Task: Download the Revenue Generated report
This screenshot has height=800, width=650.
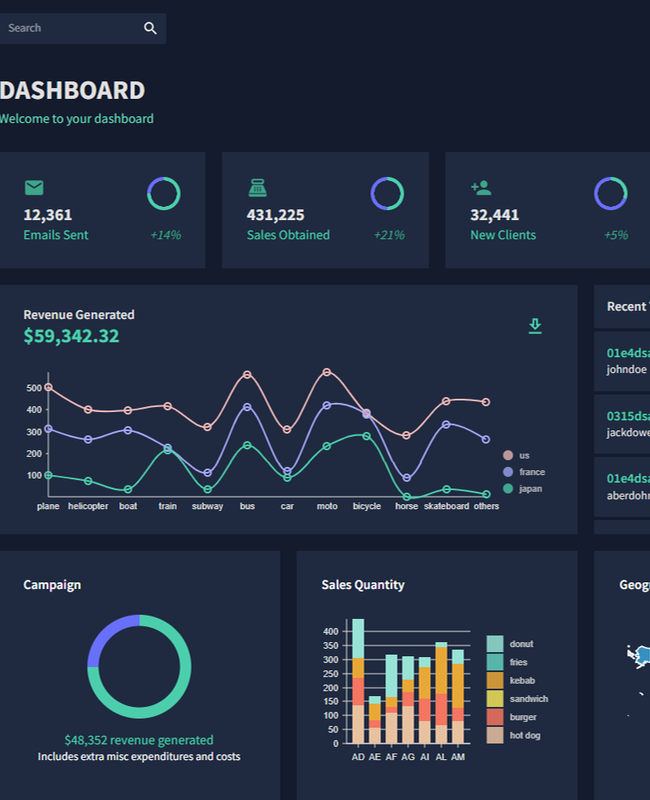Action: click(x=535, y=326)
